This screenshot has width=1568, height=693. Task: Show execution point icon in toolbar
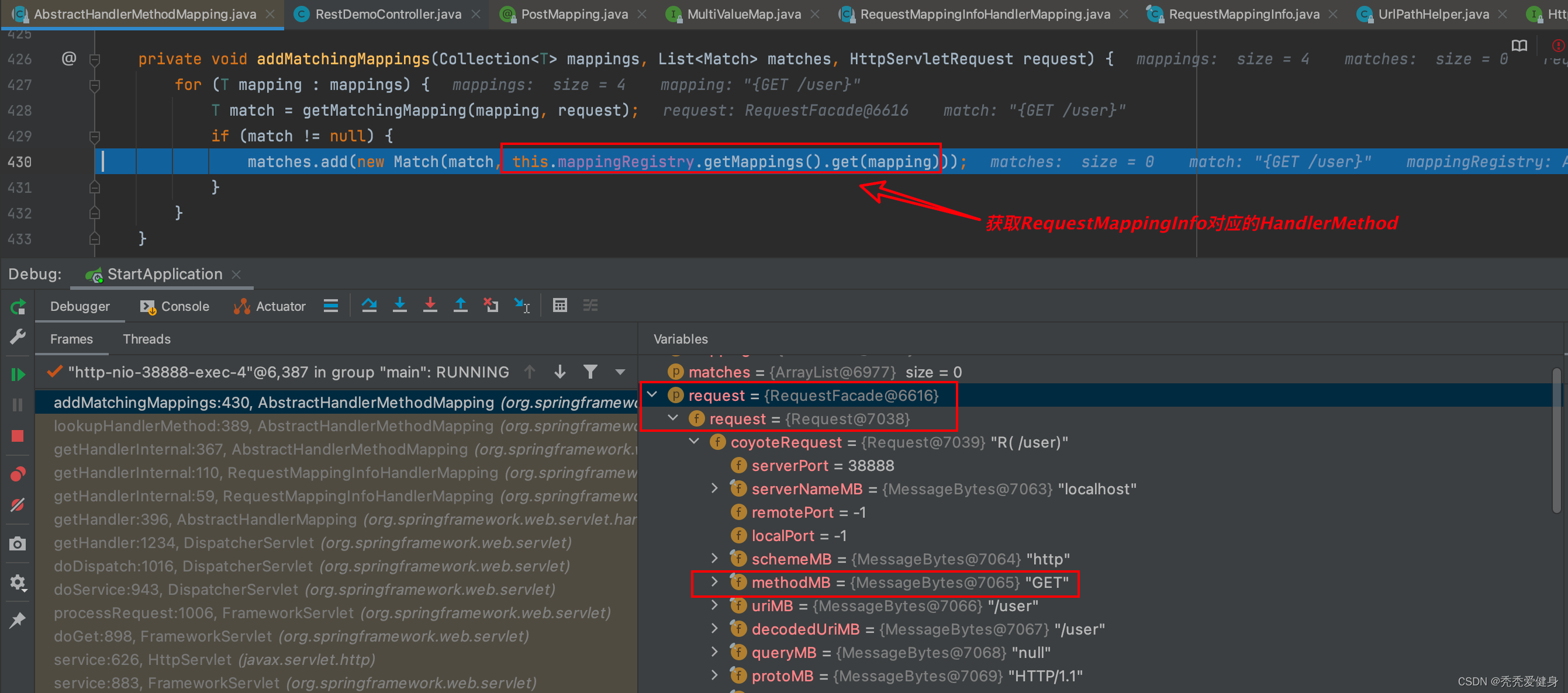330,306
